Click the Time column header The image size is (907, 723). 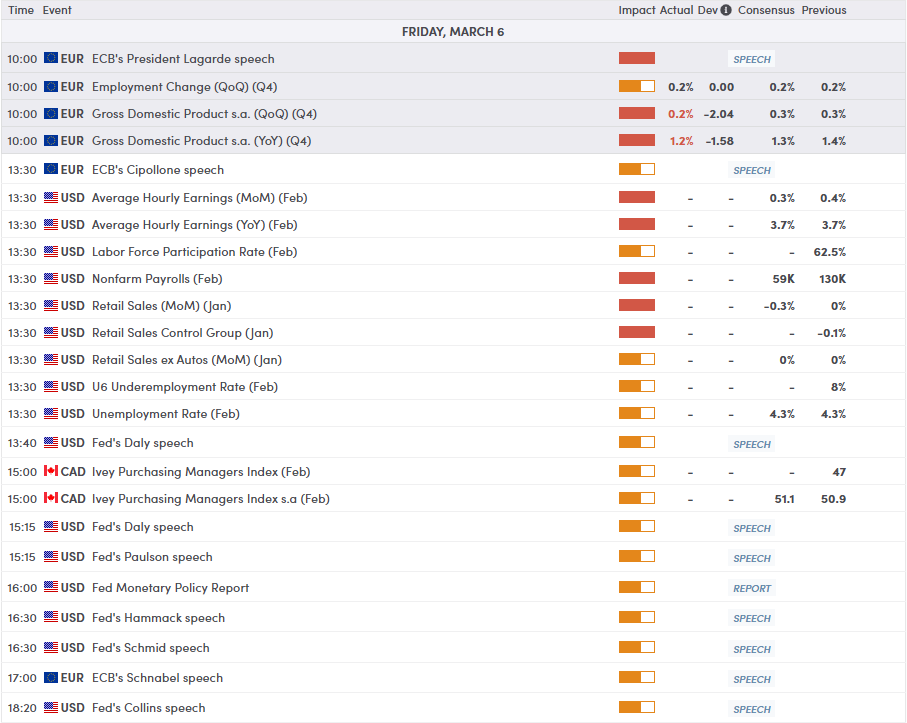[x=21, y=10]
